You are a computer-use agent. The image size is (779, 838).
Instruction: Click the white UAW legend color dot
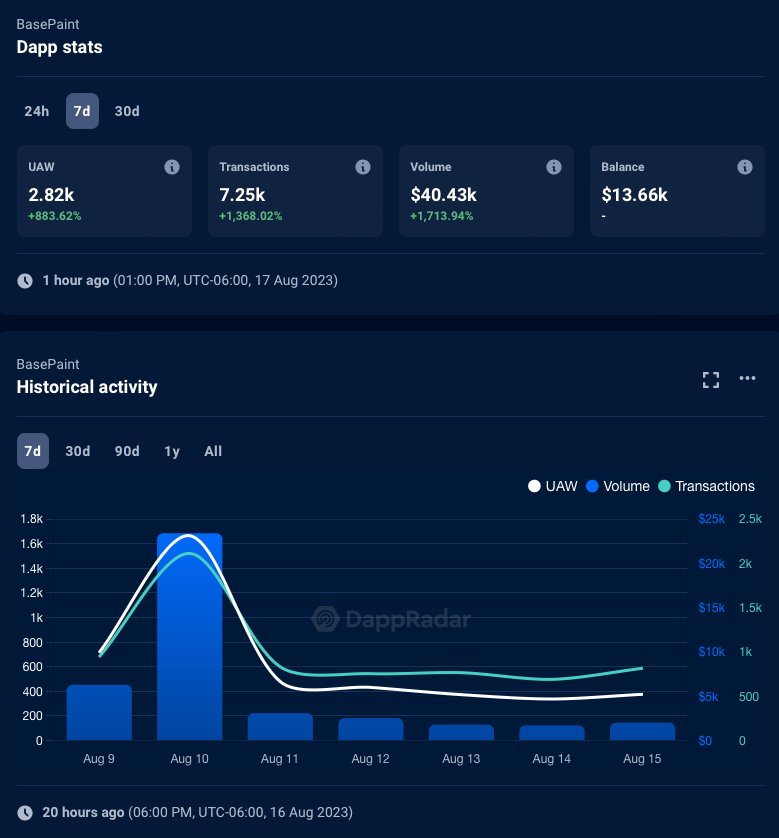point(534,486)
